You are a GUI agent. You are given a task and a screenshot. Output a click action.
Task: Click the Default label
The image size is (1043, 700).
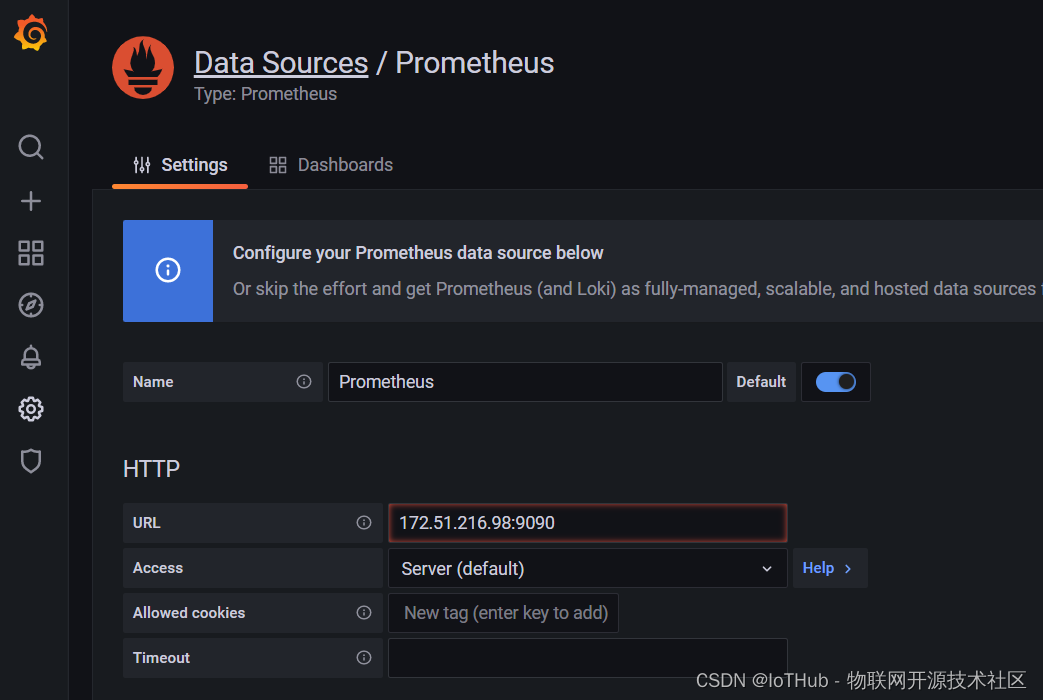point(761,382)
